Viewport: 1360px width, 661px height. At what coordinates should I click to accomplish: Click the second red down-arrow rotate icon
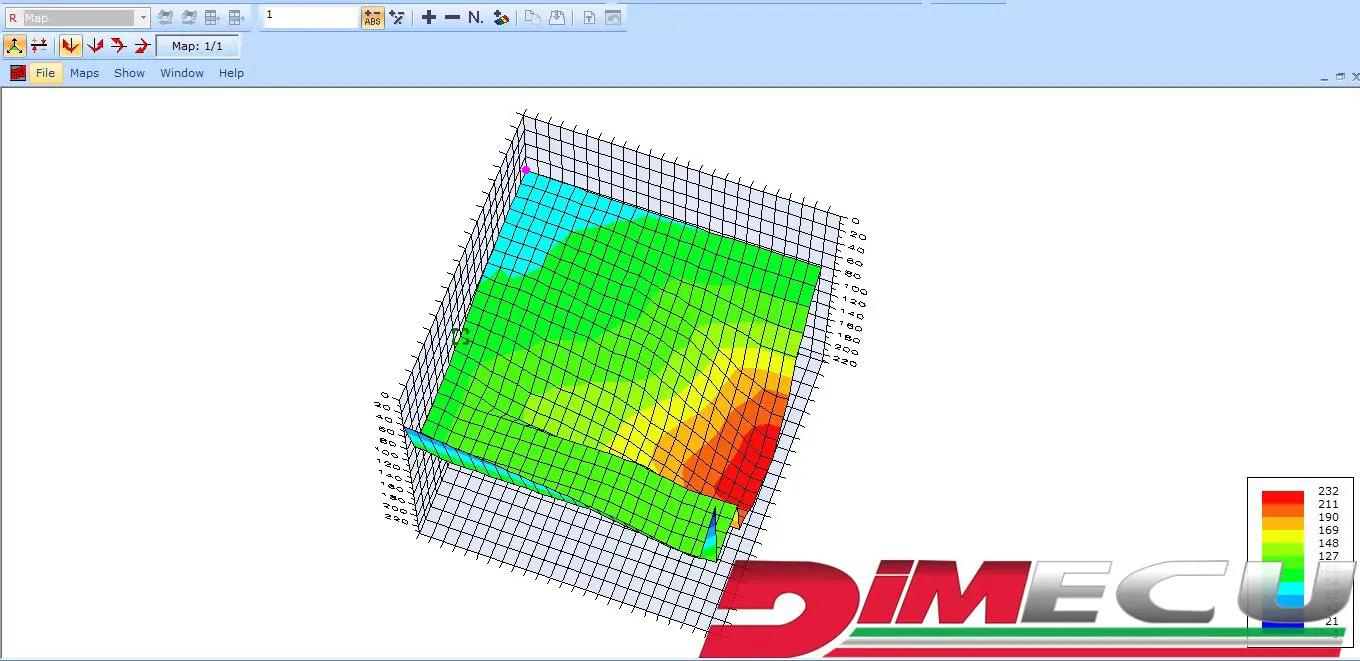point(95,45)
